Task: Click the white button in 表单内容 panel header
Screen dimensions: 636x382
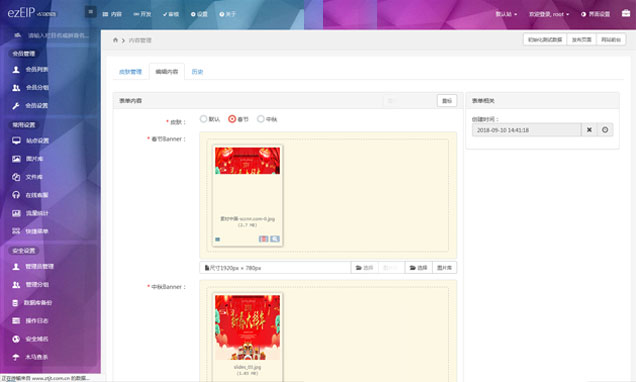Action: 447,101
